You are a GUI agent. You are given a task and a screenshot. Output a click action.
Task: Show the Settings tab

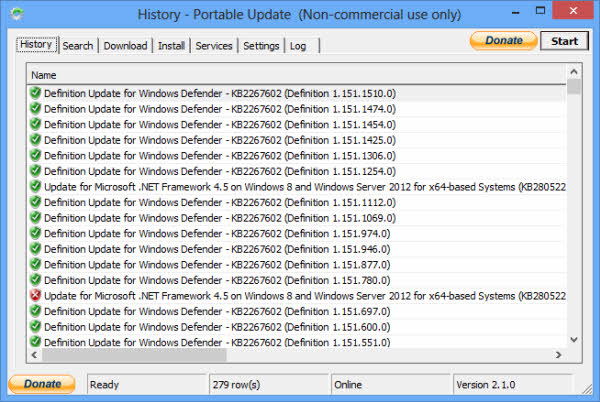coord(261,46)
